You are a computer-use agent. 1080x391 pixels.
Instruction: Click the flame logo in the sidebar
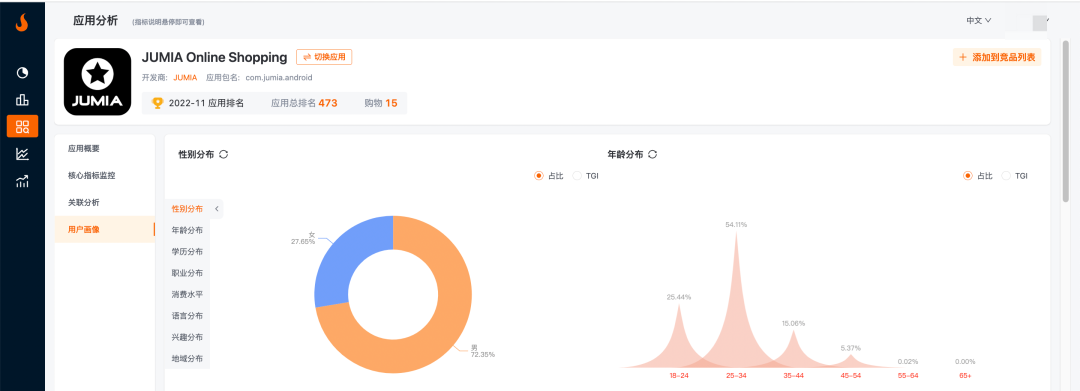[22, 23]
